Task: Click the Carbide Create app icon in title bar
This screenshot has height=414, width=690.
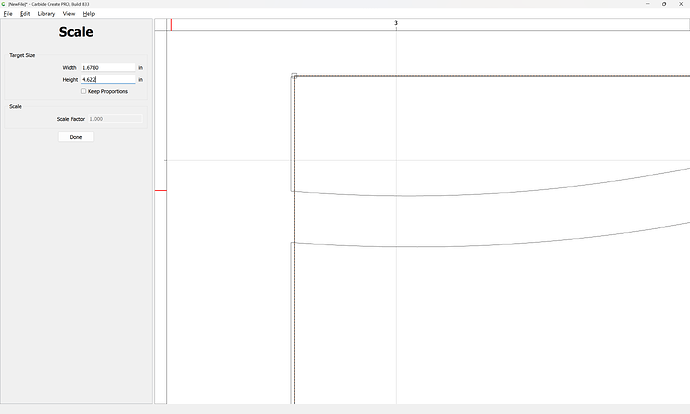Action: point(4,4)
